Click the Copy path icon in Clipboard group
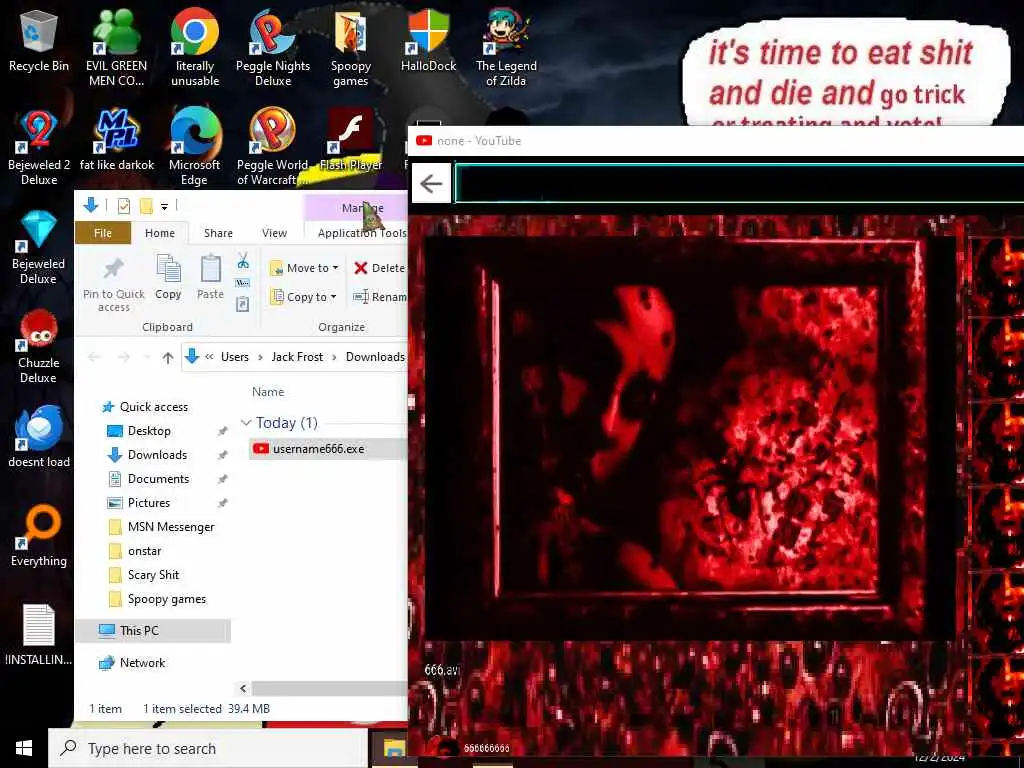Screen dimensions: 1024x768 click(x=243, y=283)
